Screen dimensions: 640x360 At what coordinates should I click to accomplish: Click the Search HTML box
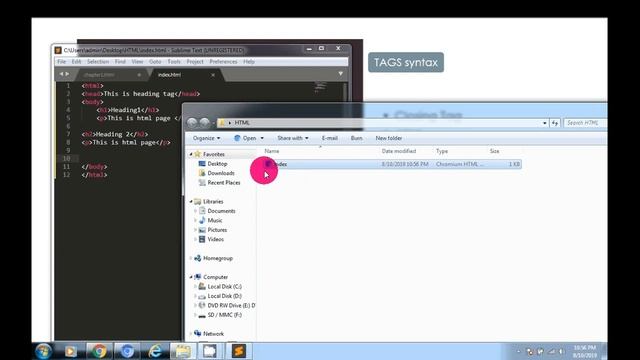[585, 123]
